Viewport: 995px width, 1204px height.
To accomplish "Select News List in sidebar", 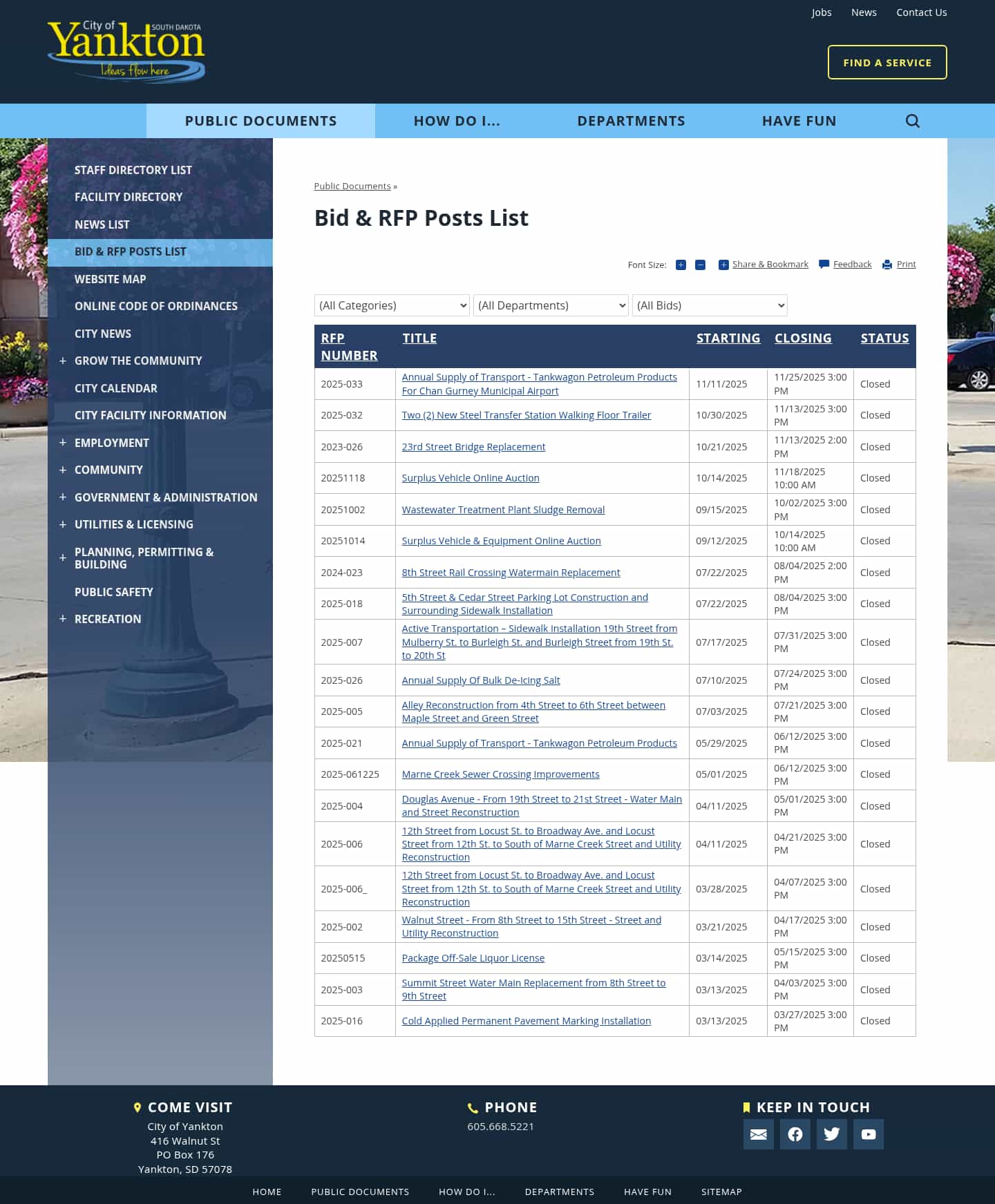I will coord(102,224).
